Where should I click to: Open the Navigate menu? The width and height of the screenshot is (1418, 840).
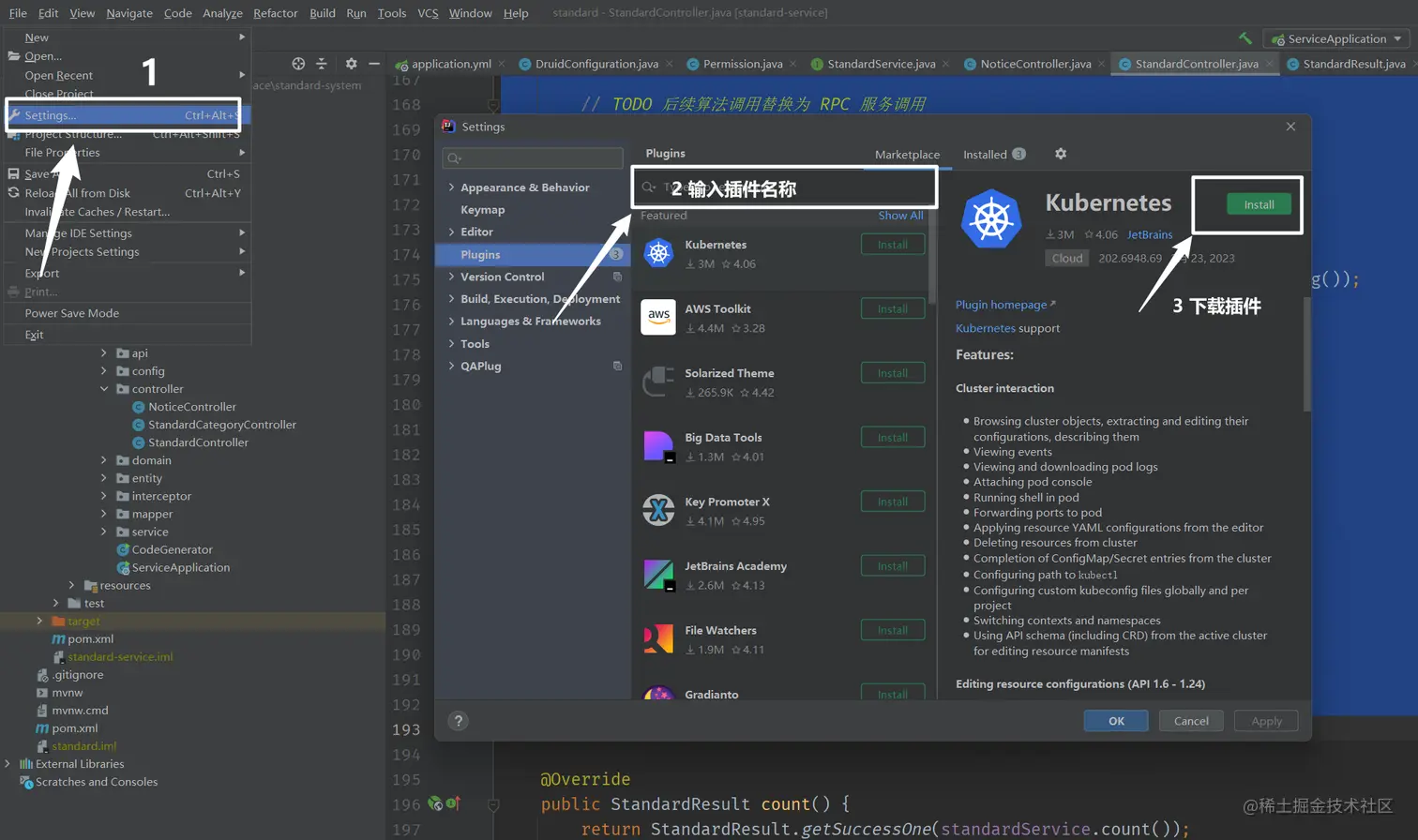coord(129,13)
